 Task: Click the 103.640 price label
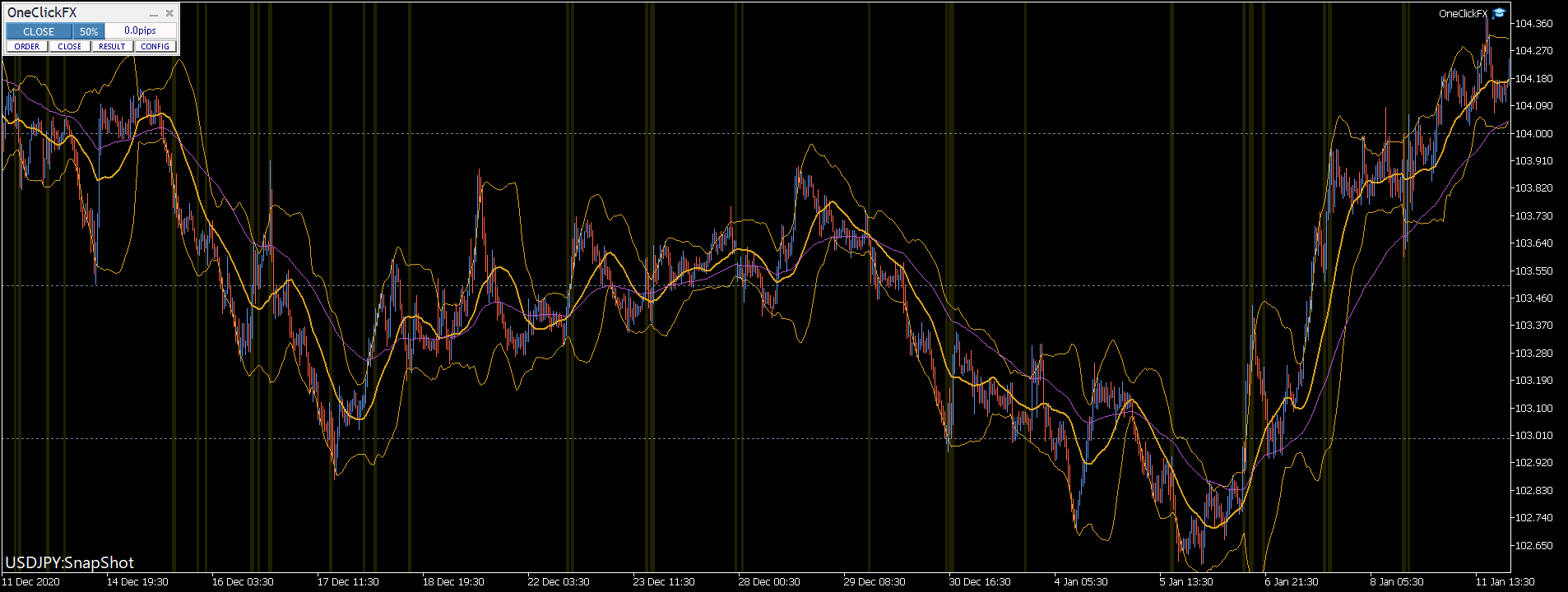click(x=1534, y=243)
